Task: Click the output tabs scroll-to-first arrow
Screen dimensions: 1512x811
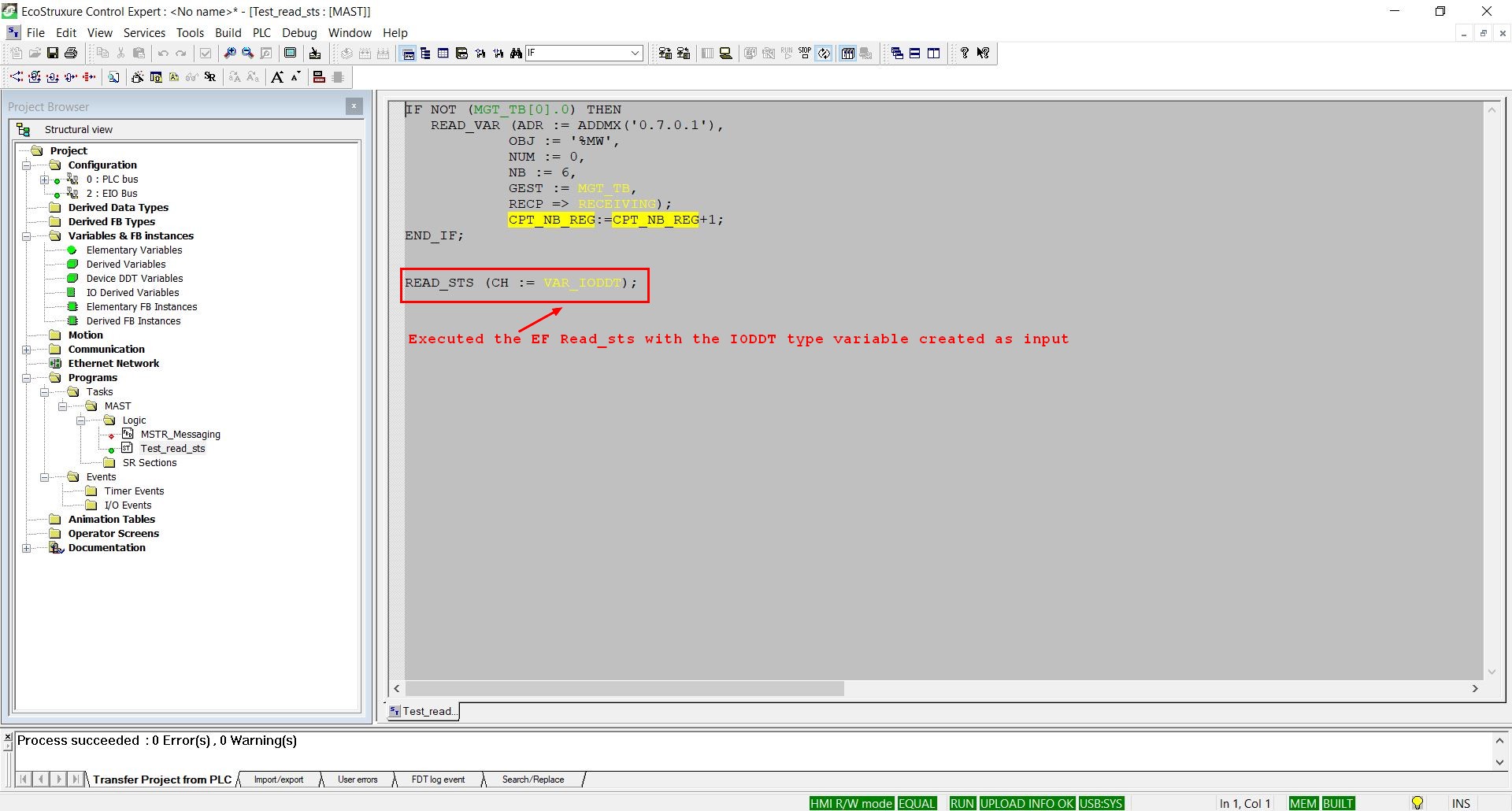Action: coord(24,780)
